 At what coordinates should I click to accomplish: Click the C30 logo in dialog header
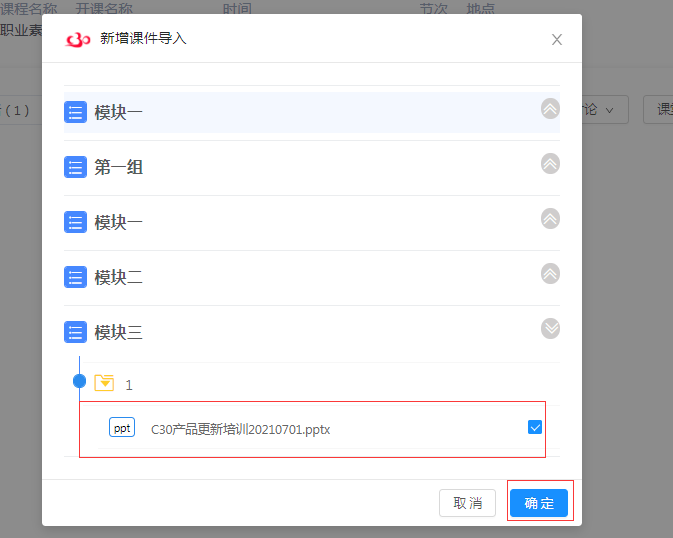click(78, 40)
